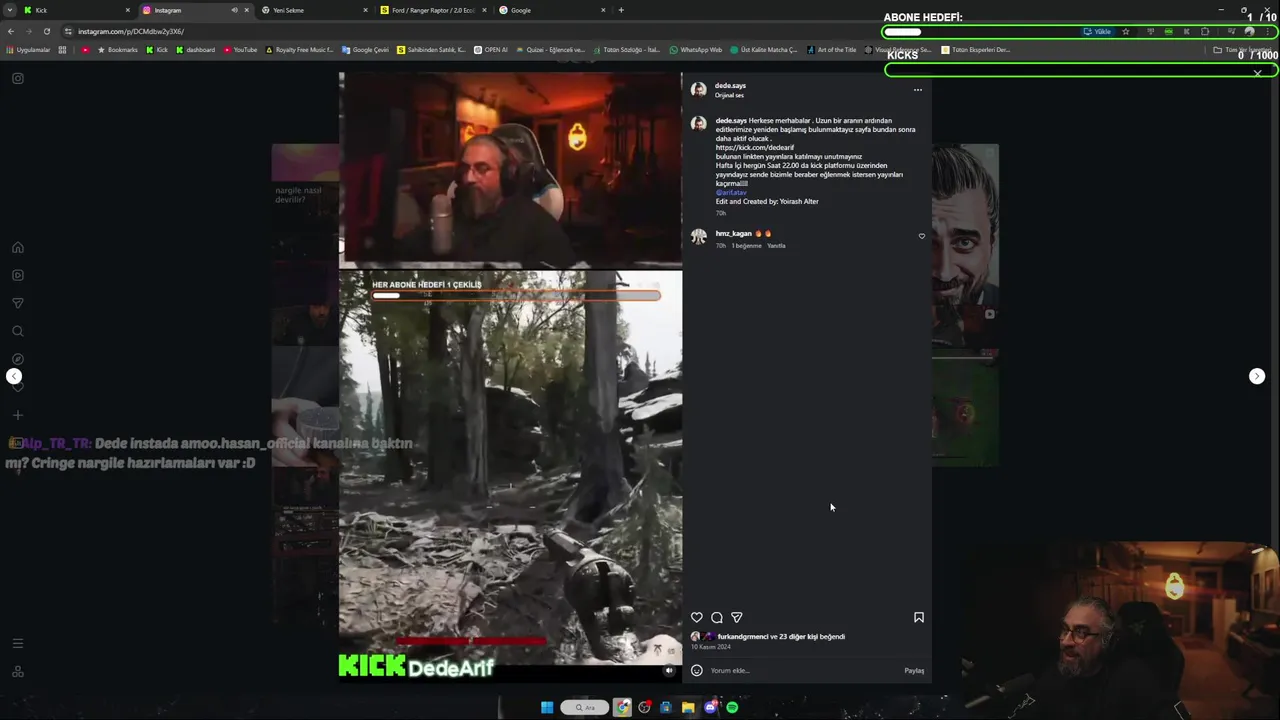Open the Instagram logo at the sidebar top
This screenshot has height=720, width=1280.
(x=18, y=78)
